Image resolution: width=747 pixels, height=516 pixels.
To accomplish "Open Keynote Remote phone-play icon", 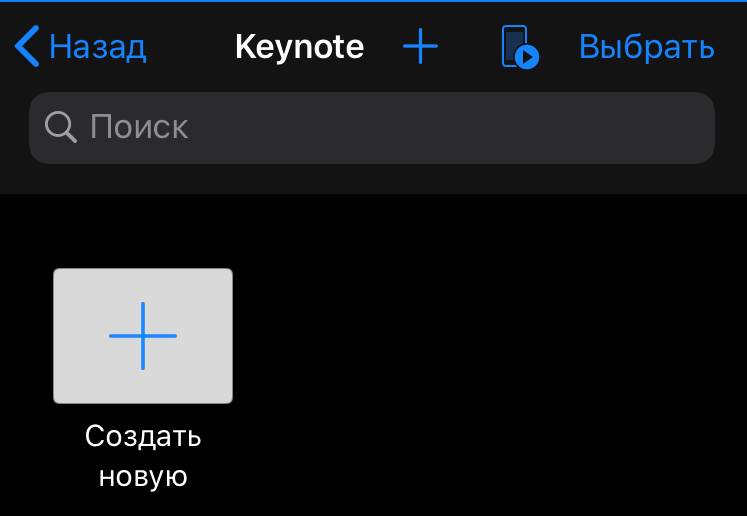I will 520,47.
